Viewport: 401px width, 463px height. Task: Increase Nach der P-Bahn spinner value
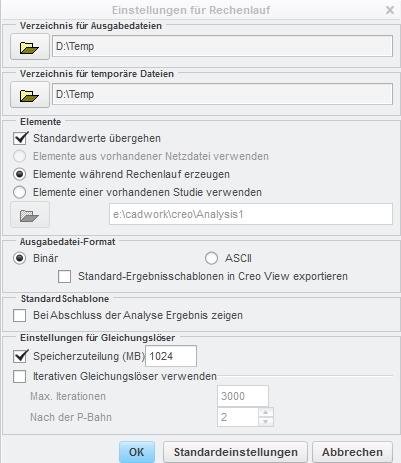tap(266, 412)
